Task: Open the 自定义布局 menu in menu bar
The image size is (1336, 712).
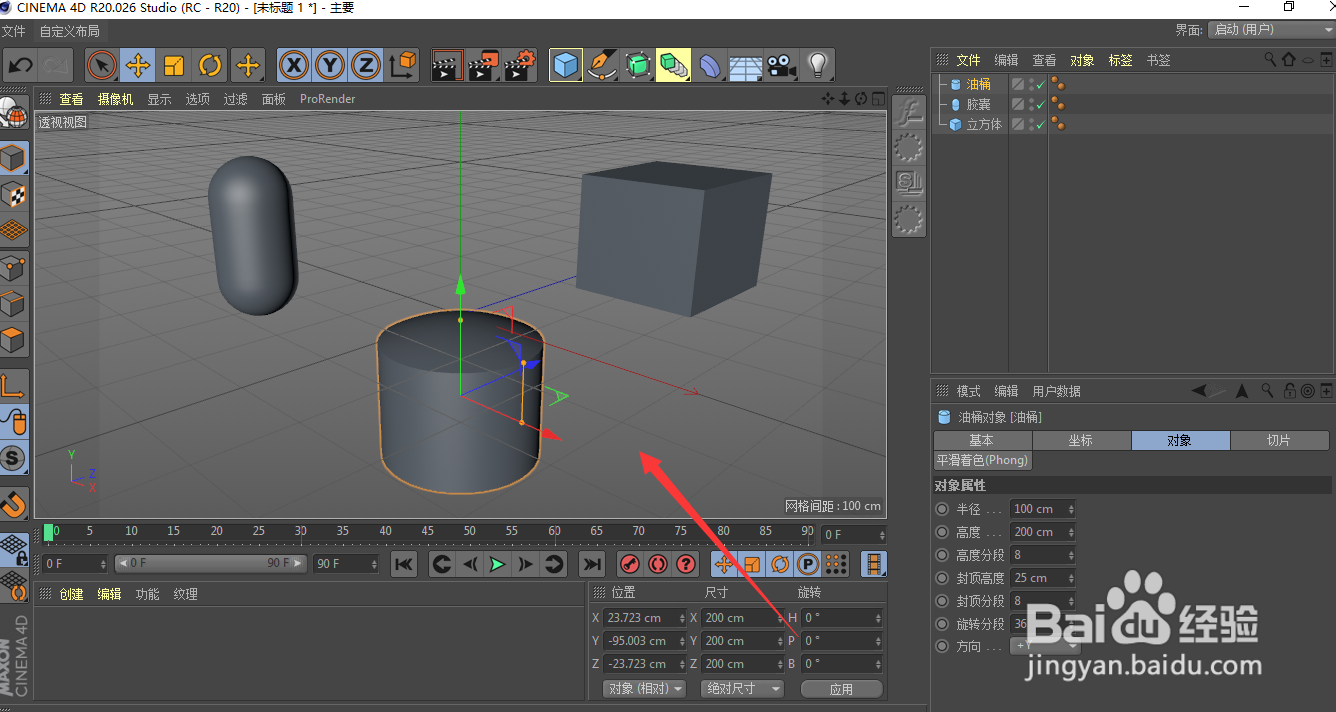Action: pos(69,31)
